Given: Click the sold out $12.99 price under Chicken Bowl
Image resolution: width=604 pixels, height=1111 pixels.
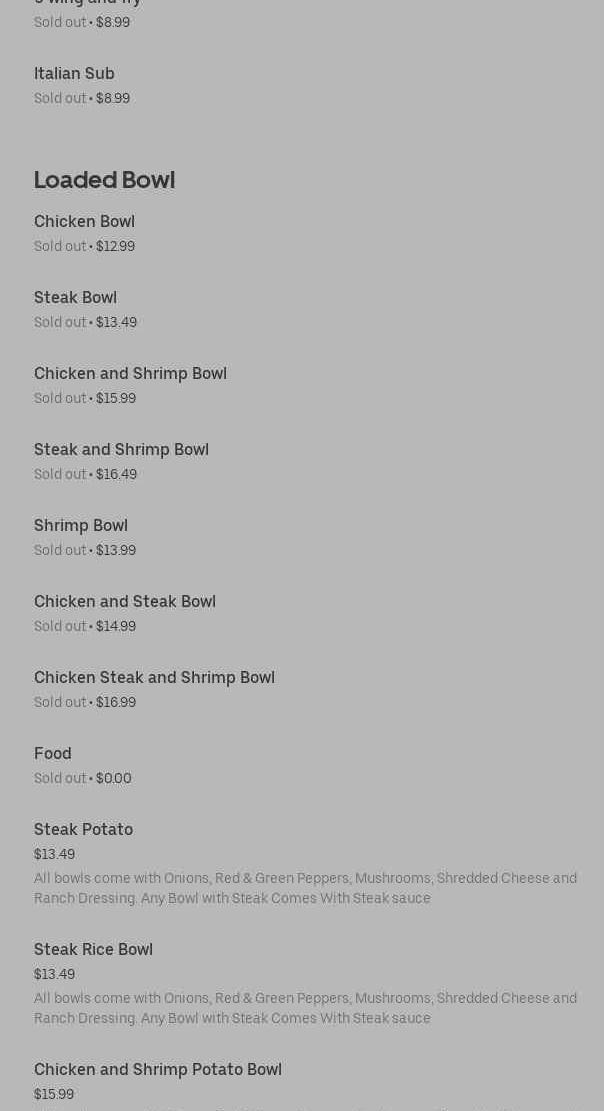Looking at the screenshot, I should click(84, 247).
